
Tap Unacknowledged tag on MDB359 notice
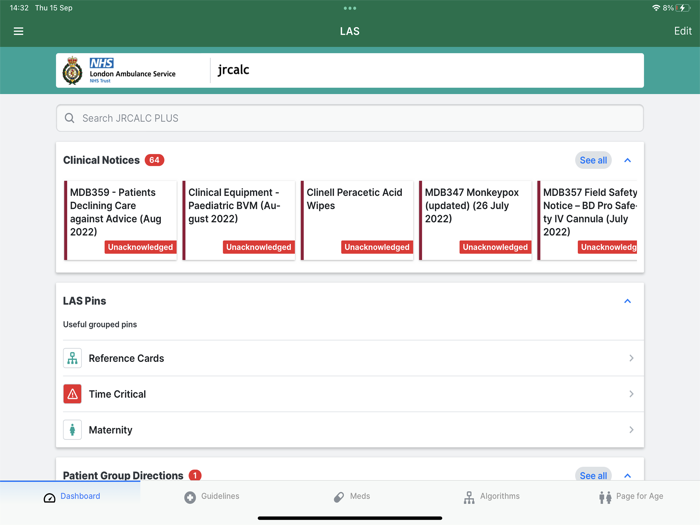pyautogui.click(x=140, y=247)
